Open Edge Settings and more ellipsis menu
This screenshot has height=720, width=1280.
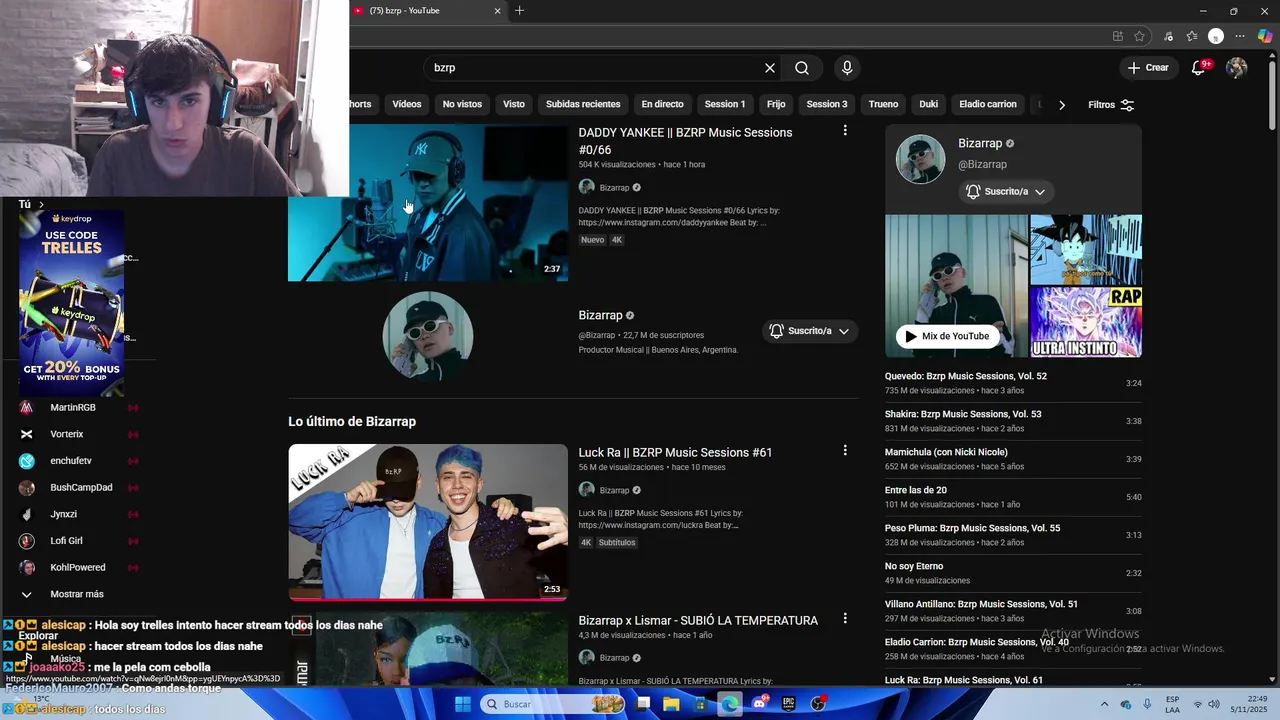point(1240,36)
